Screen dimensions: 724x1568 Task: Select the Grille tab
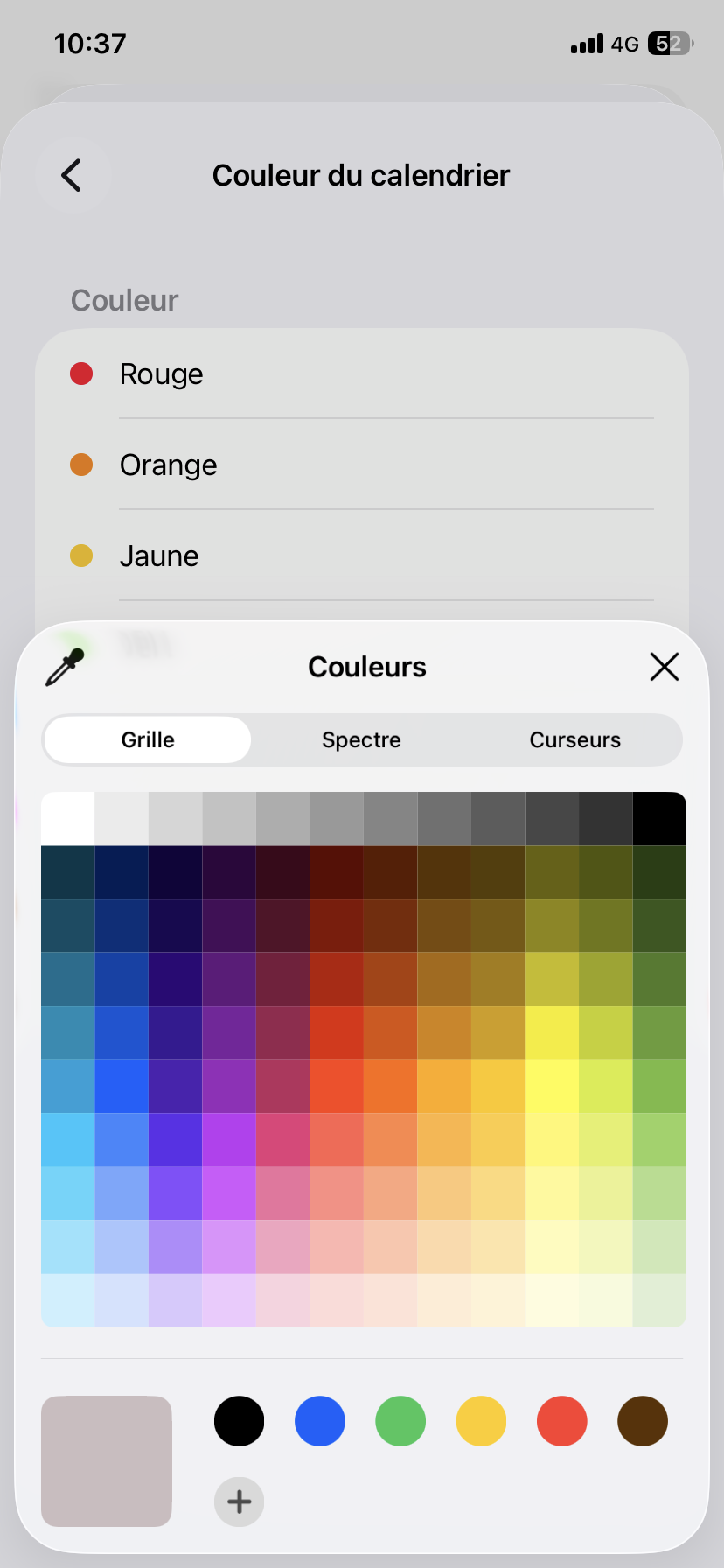tap(148, 739)
